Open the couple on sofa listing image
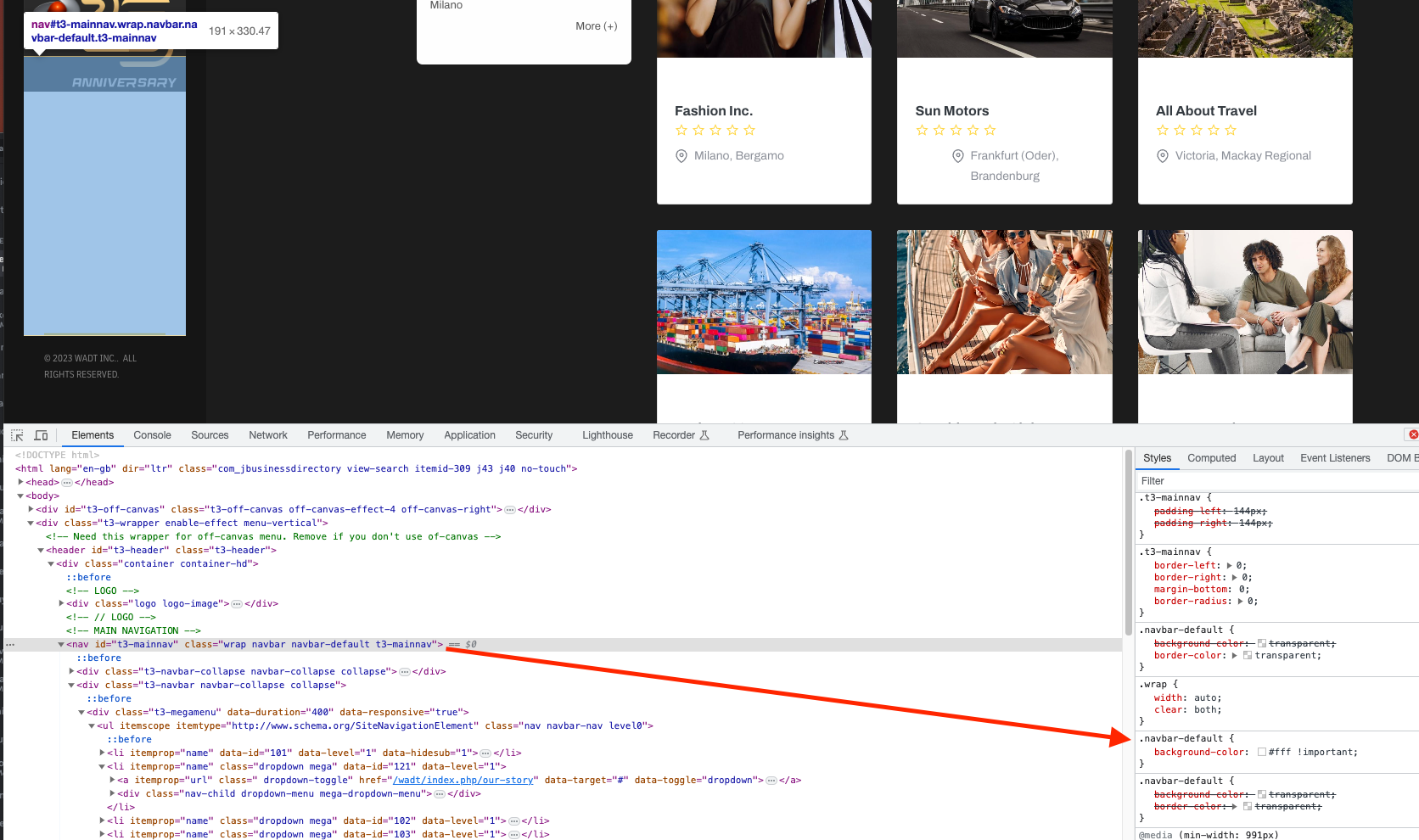The height and width of the screenshot is (840, 1419). [x=1245, y=302]
